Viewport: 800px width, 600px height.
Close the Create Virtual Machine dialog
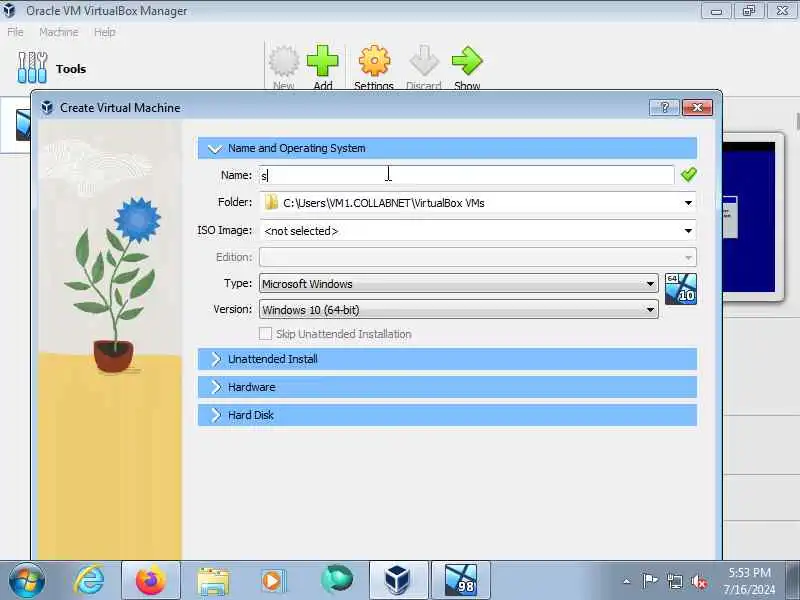697,107
